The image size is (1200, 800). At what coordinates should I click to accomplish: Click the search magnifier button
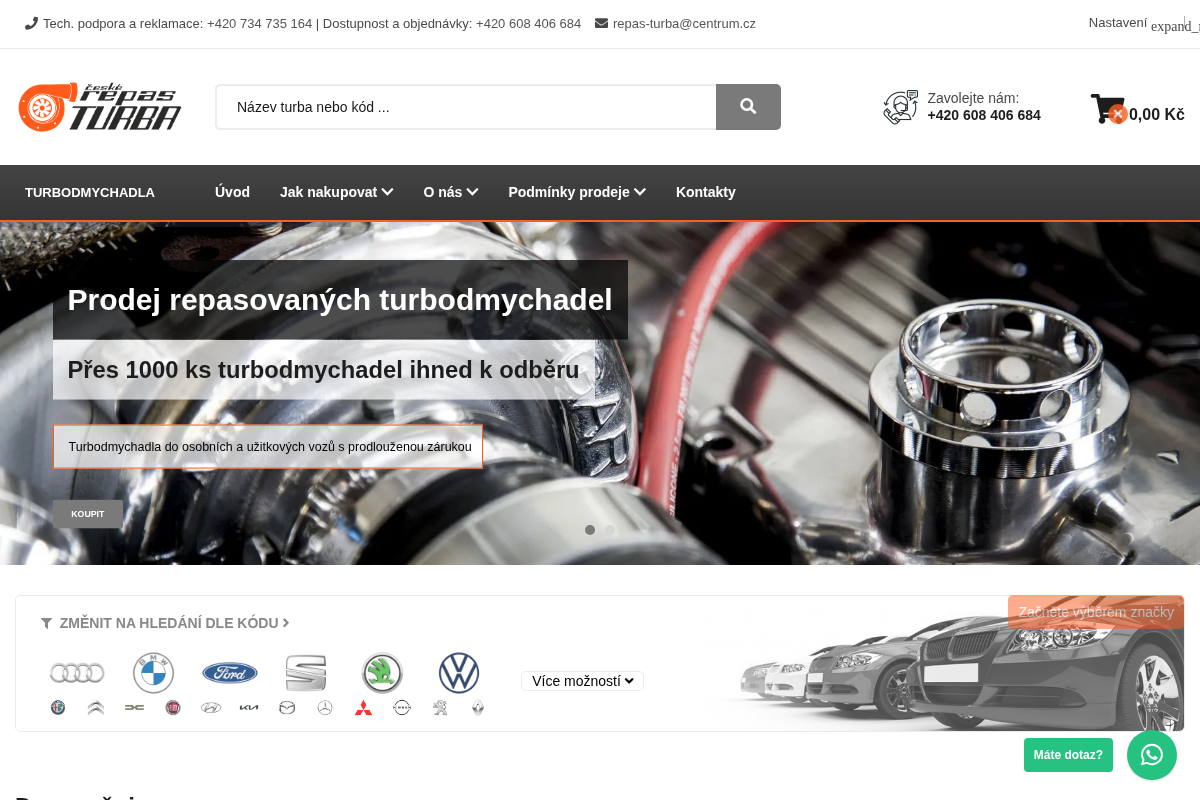[748, 107]
